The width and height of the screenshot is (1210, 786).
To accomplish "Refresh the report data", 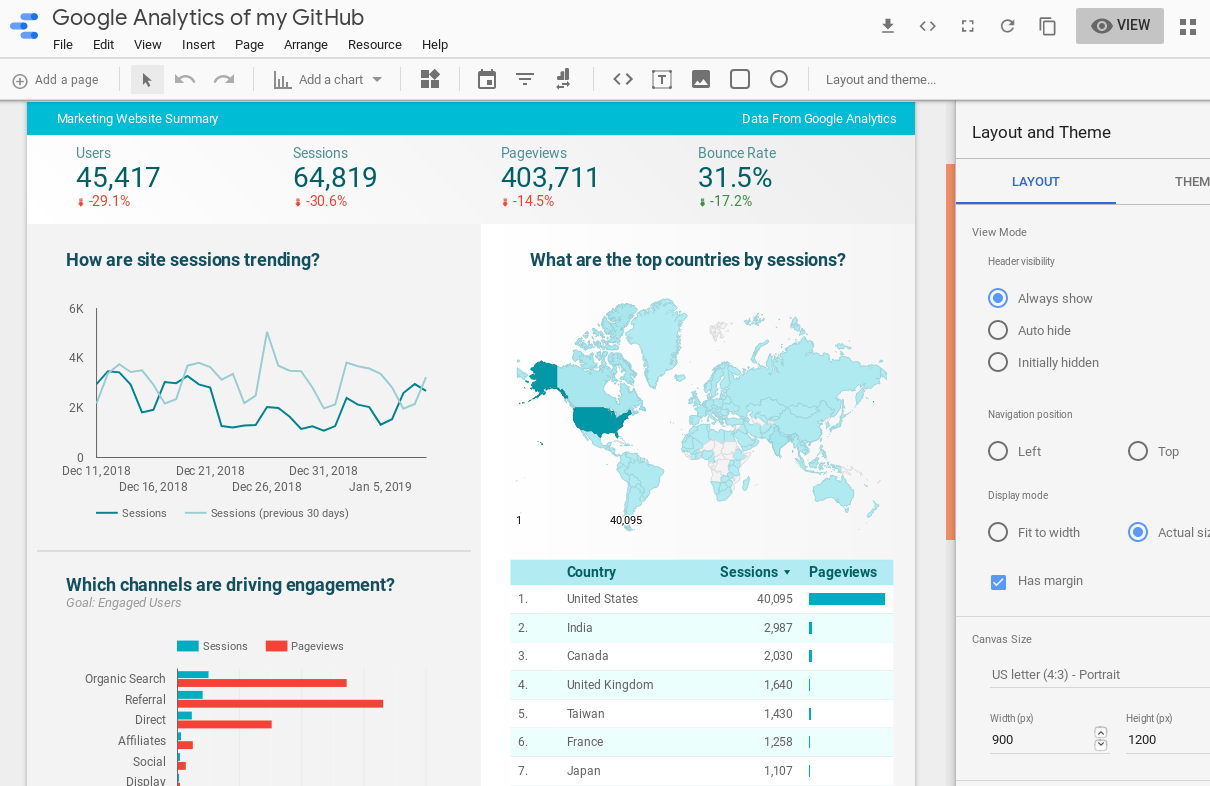I will [x=1007, y=27].
